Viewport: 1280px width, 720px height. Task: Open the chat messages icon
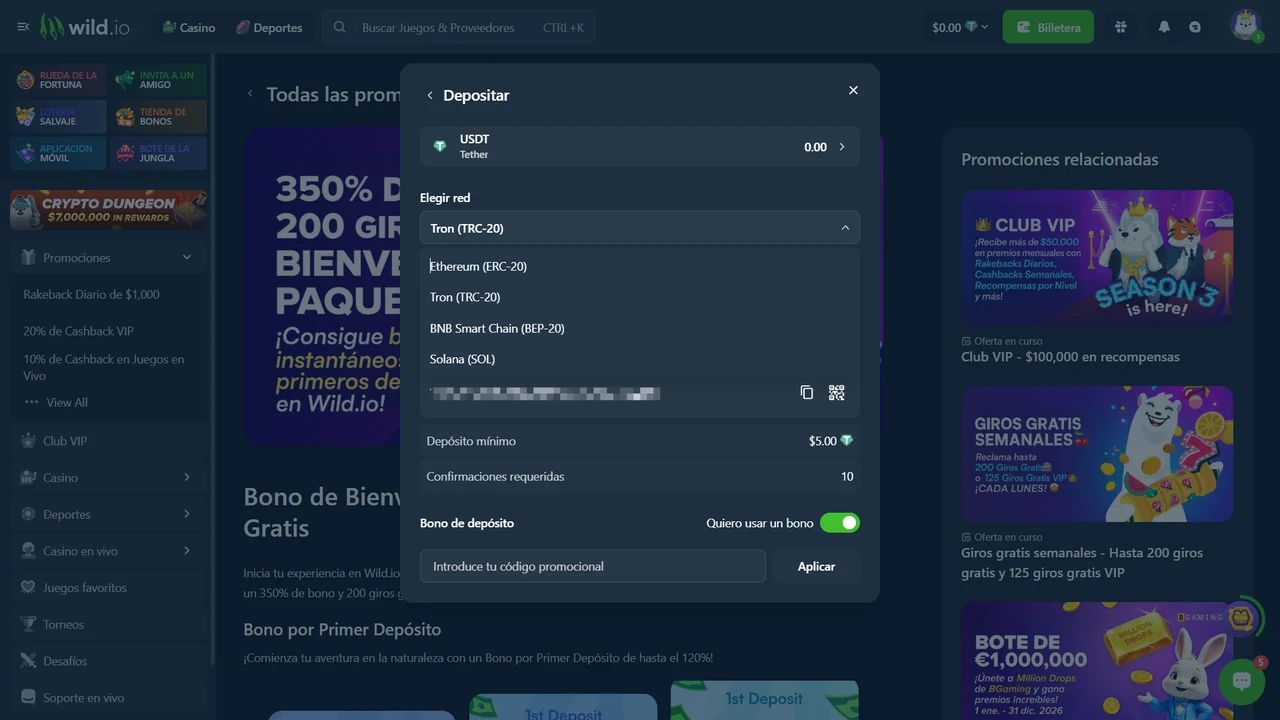point(1195,27)
